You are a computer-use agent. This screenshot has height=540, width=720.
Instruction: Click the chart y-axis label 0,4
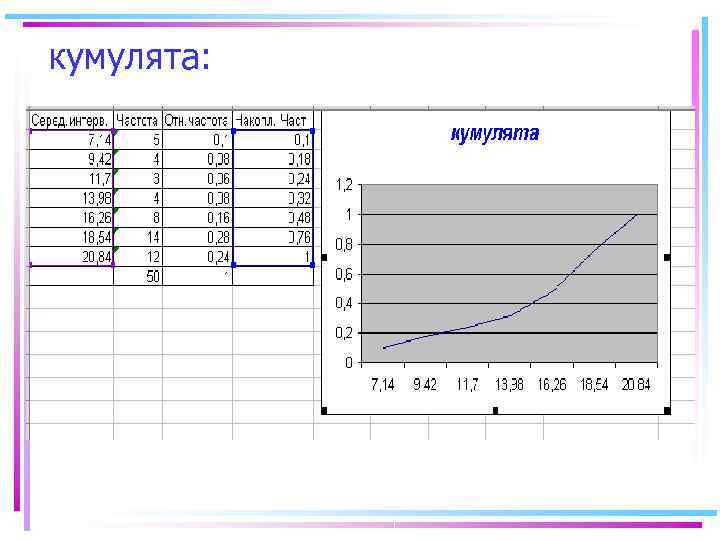click(344, 303)
